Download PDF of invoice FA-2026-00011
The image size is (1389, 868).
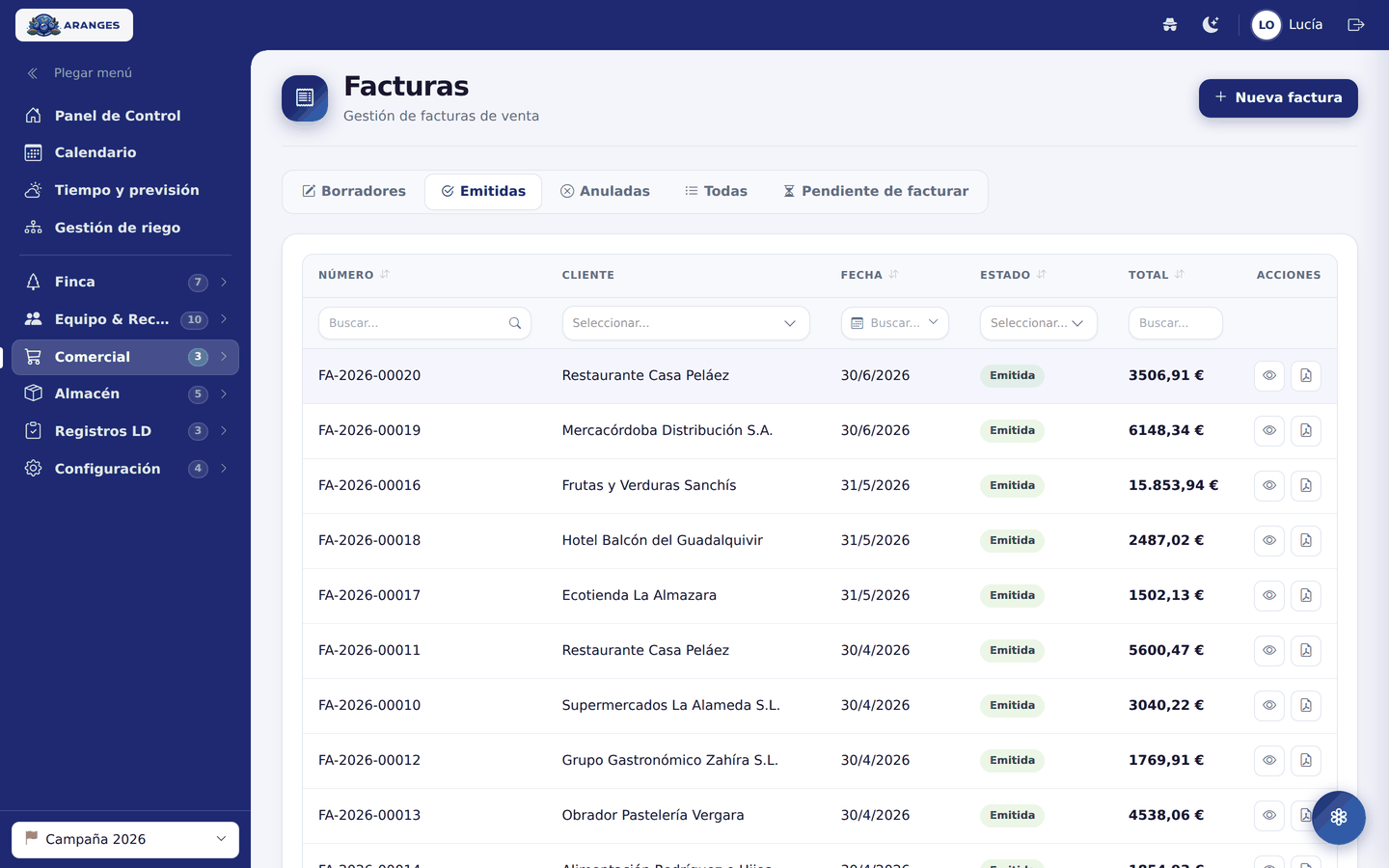1306,651
